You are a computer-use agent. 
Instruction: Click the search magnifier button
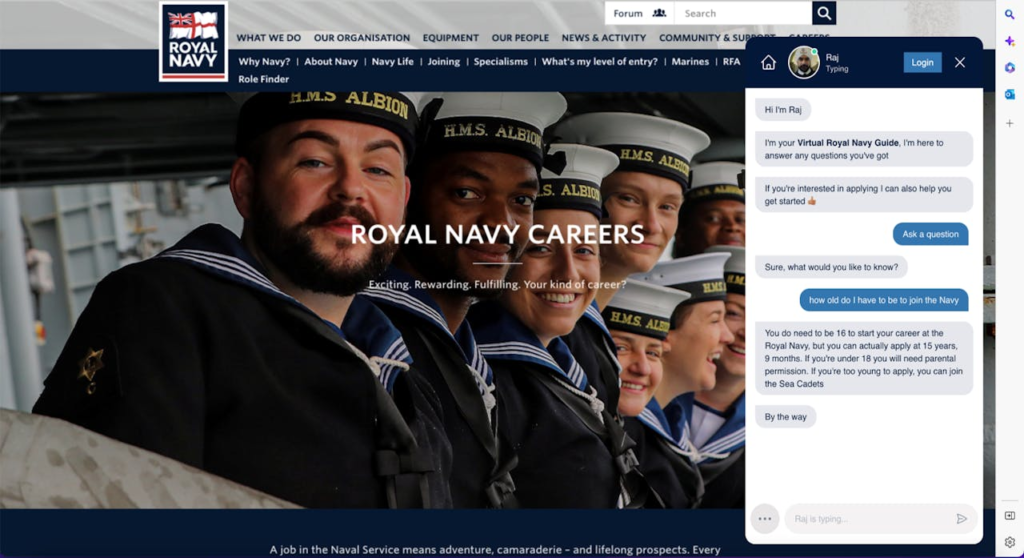(824, 13)
